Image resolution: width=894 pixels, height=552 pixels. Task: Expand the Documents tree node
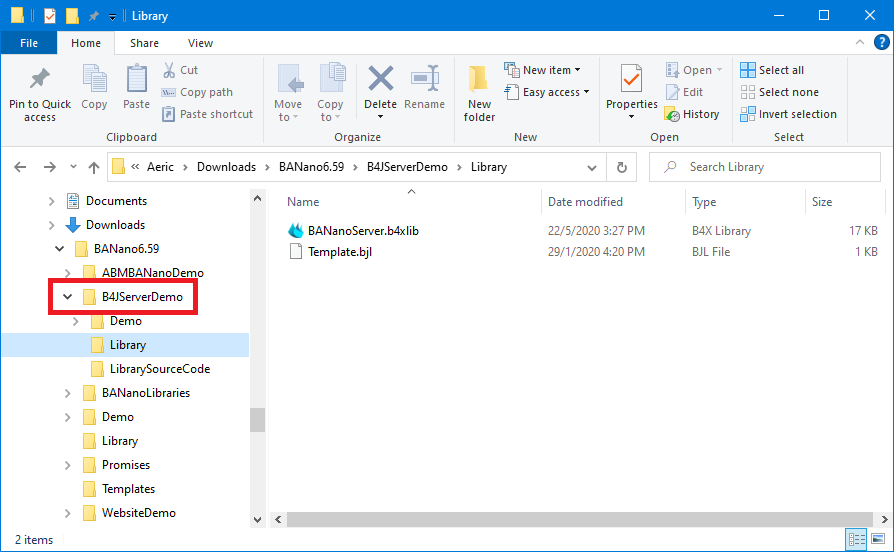coord(51,201)
